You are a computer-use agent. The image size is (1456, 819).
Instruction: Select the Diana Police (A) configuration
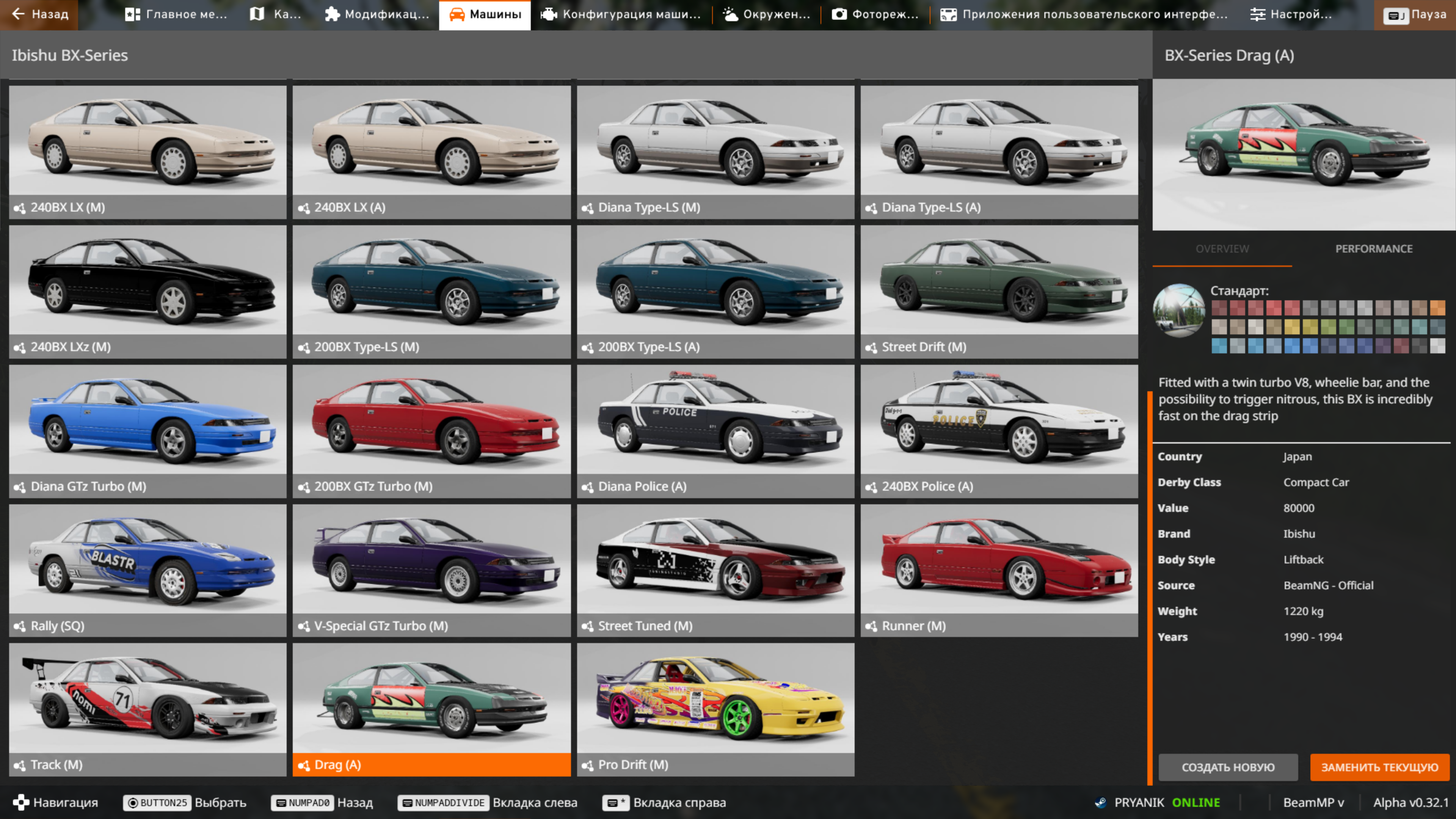tap(715, 431)
